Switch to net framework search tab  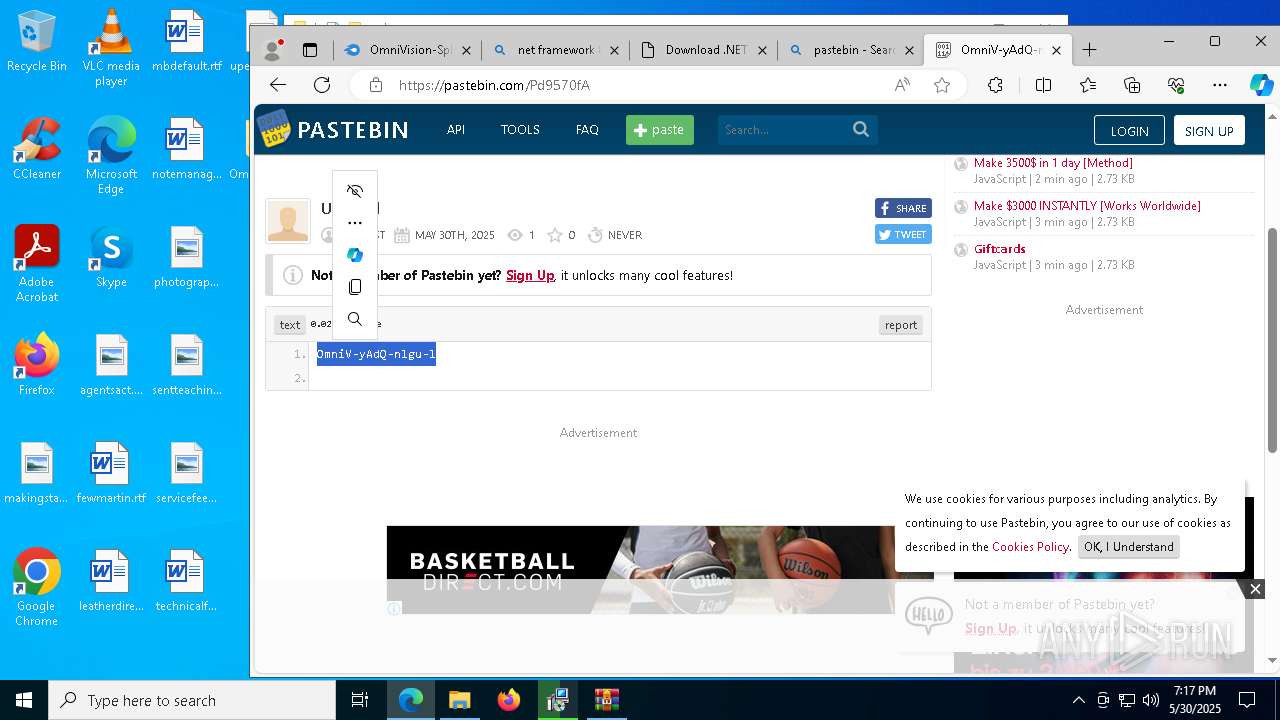click(556, 49)
